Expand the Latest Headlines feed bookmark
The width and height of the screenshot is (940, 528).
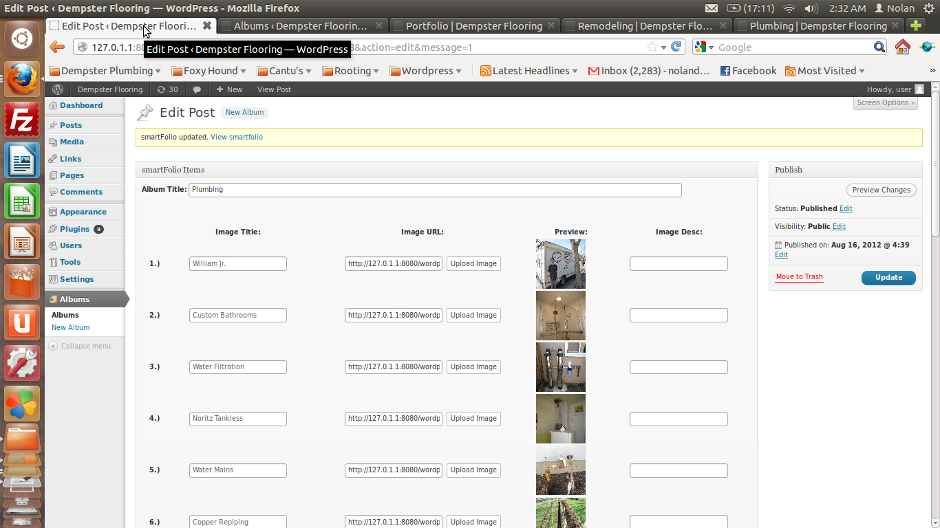point(529,71)
